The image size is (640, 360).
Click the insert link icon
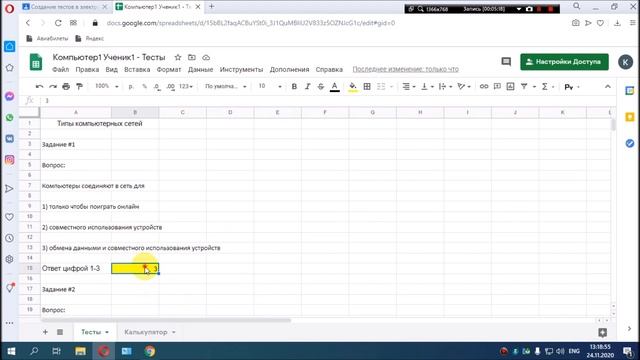coord(484,87)
